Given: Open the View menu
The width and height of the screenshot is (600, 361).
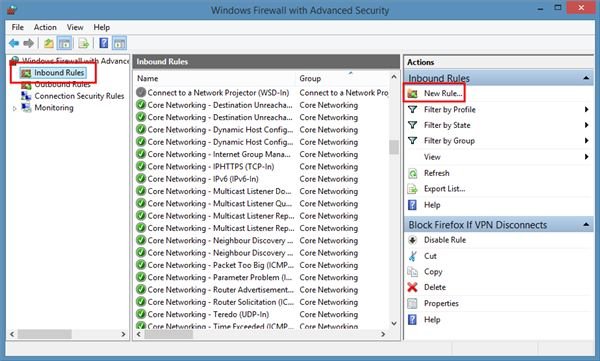Looking at the screenshot, I should click(75, 27).
